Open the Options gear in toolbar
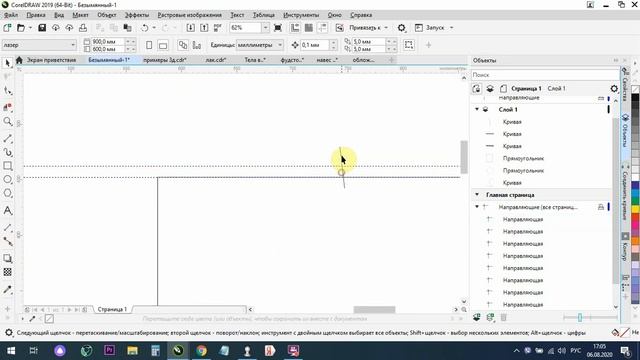The image size is (640, 360). (x=402, y=28)
